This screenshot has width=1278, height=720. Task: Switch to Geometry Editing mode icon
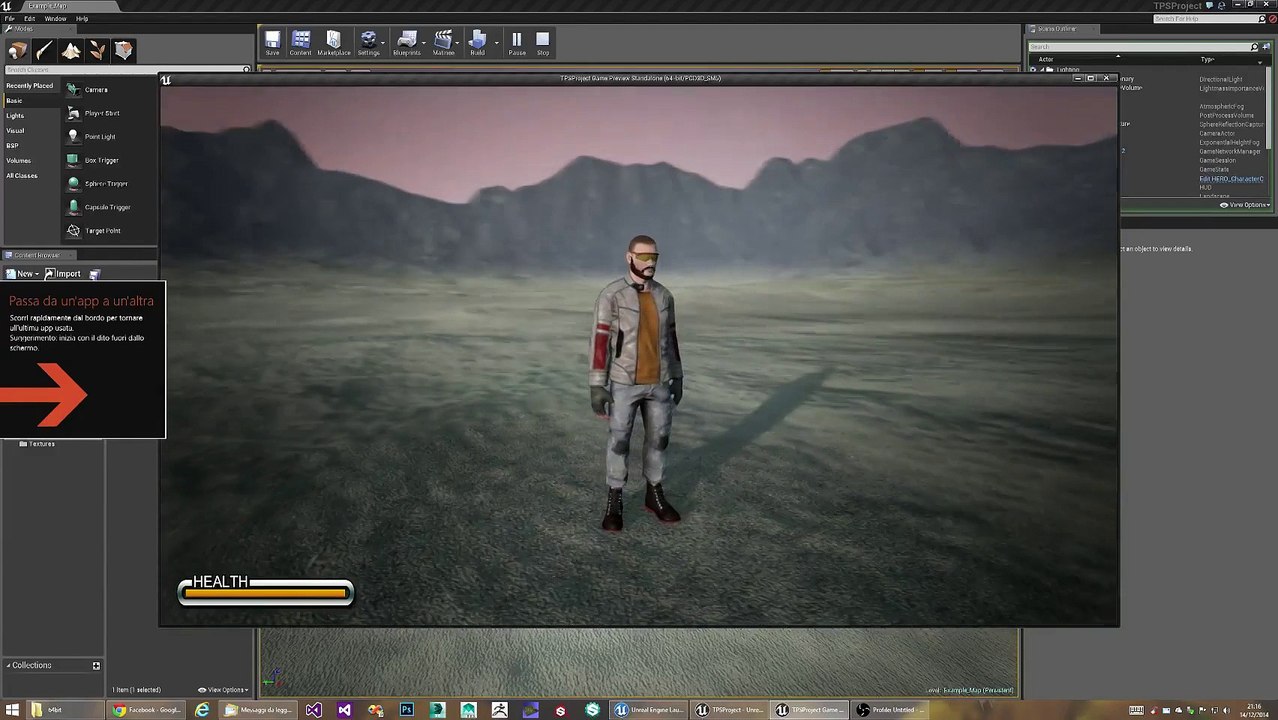tap(123, 50)
